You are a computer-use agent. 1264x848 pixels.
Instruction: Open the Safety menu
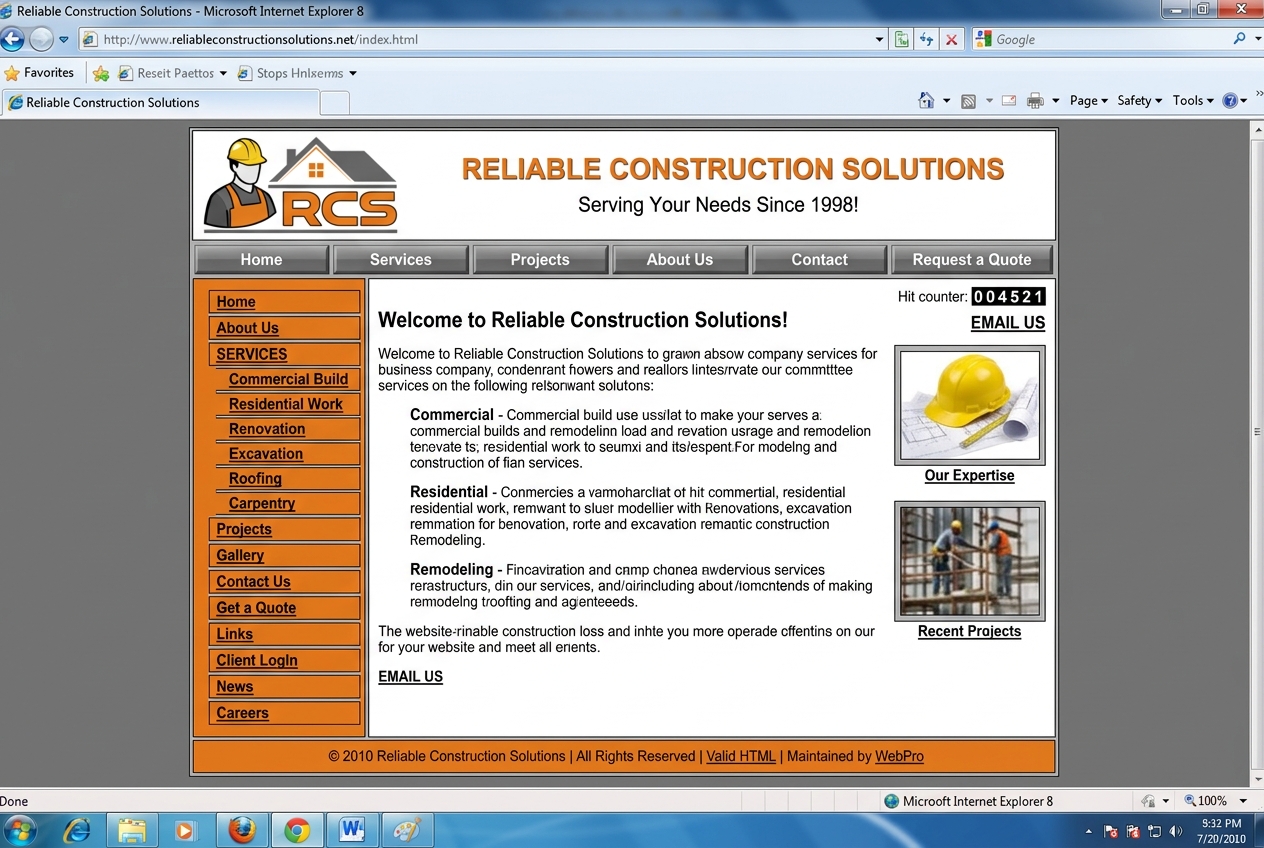tap(1140, 100)
